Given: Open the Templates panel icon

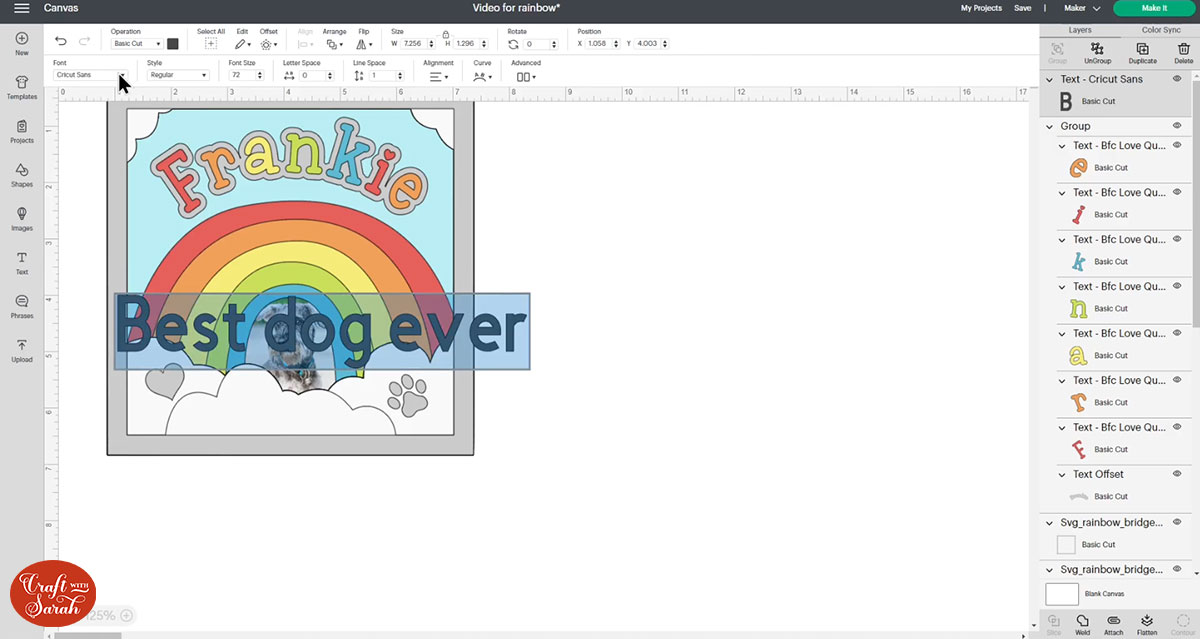Looking at the screenshot, I should point(21,86).
